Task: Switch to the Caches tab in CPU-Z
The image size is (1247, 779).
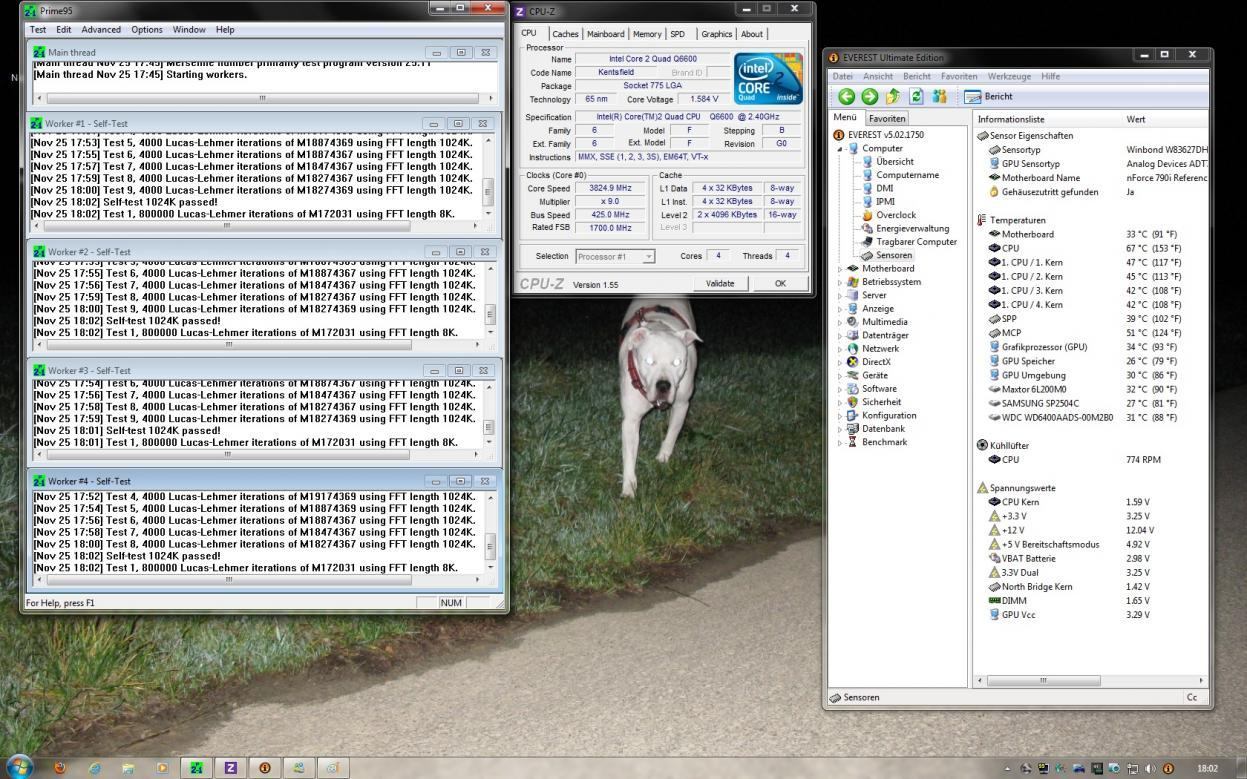Action: coord(565,34)
